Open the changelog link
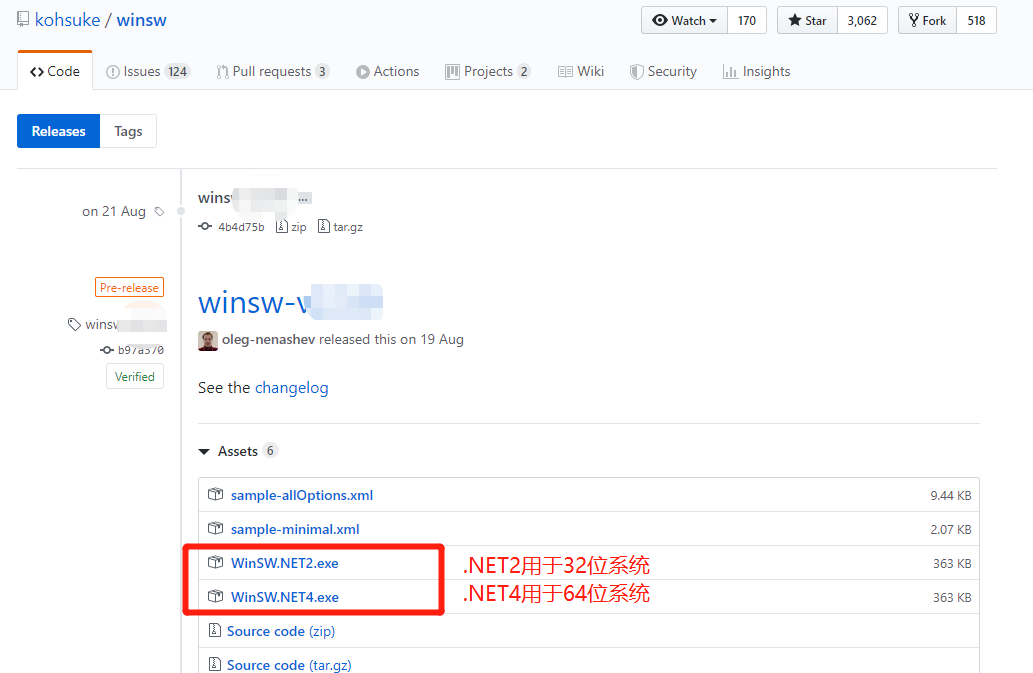This screenshot has height=673, width=1033. tap(292, 388)
